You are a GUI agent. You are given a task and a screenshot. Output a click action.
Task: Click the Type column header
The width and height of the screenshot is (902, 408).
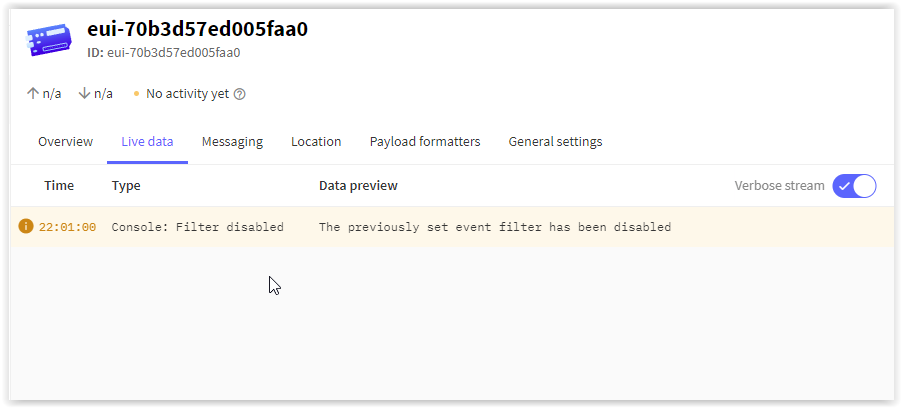(126, 186)
